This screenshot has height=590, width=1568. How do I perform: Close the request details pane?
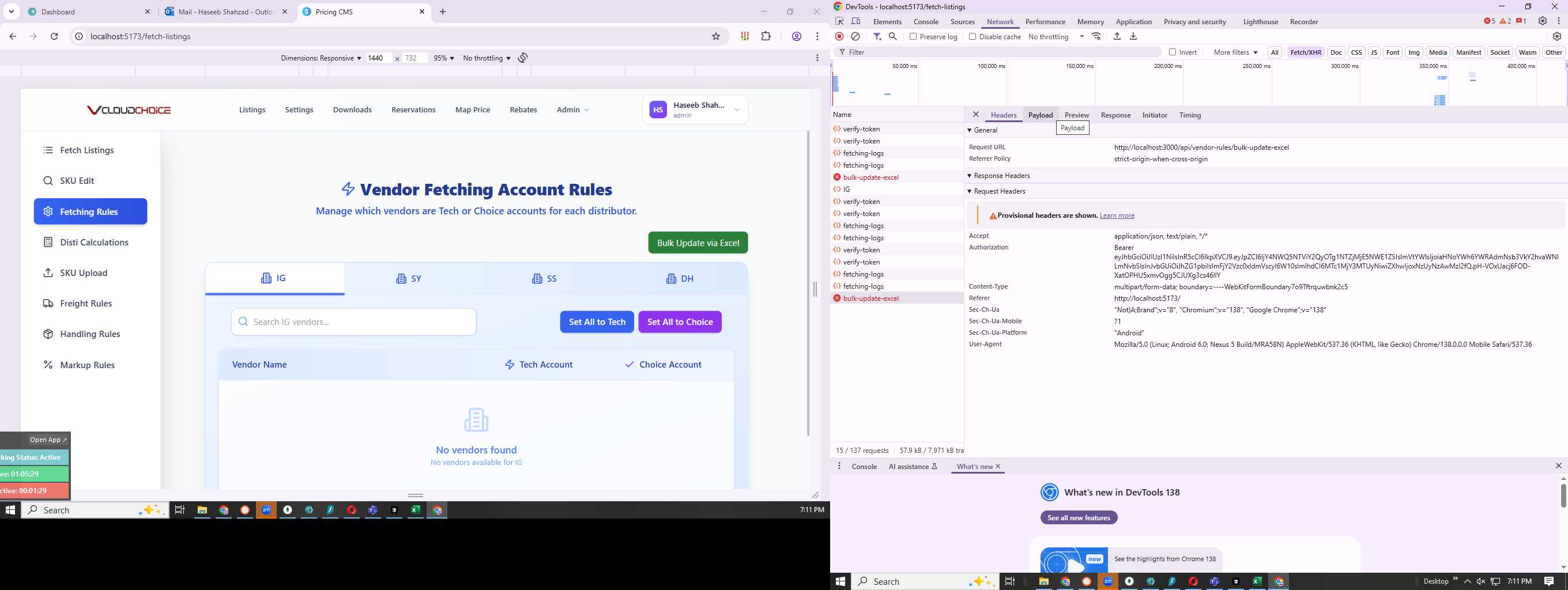pyautogui.click(x=976, y=114)
